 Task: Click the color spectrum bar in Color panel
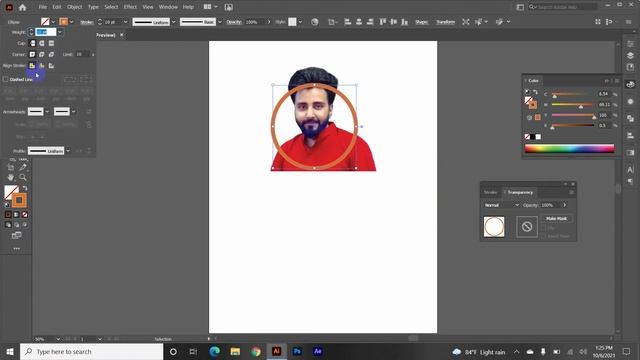[569, 149]
